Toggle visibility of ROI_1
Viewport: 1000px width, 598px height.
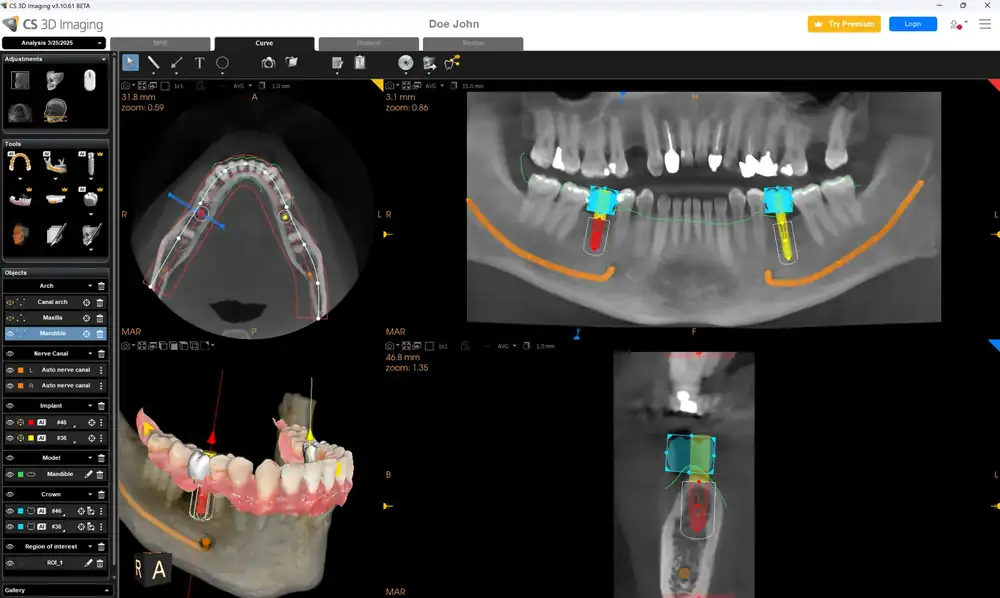pyautogui.click(x=10, y=563)
